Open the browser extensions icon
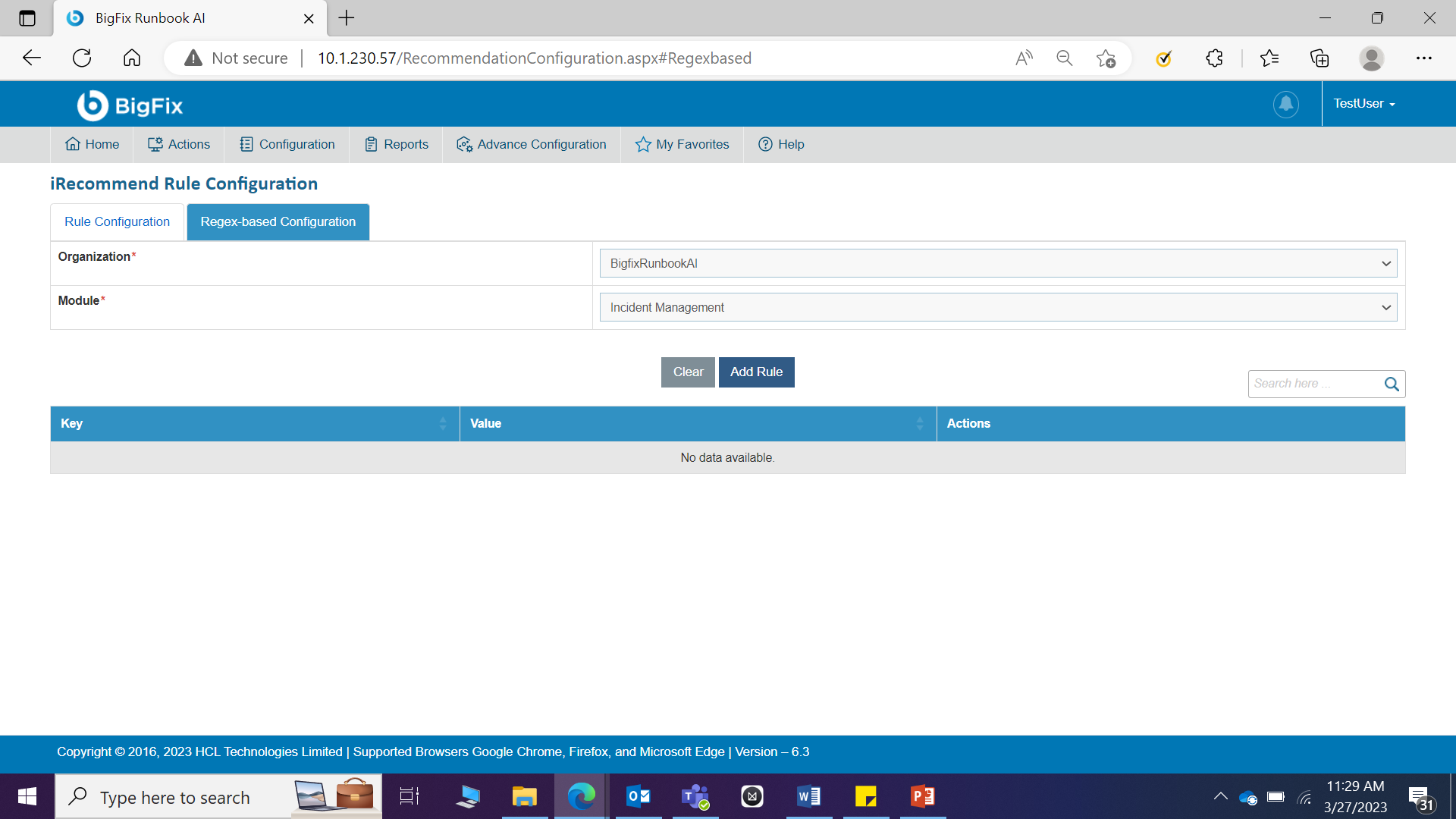1456x819 pixels. tap(1214, 58)
